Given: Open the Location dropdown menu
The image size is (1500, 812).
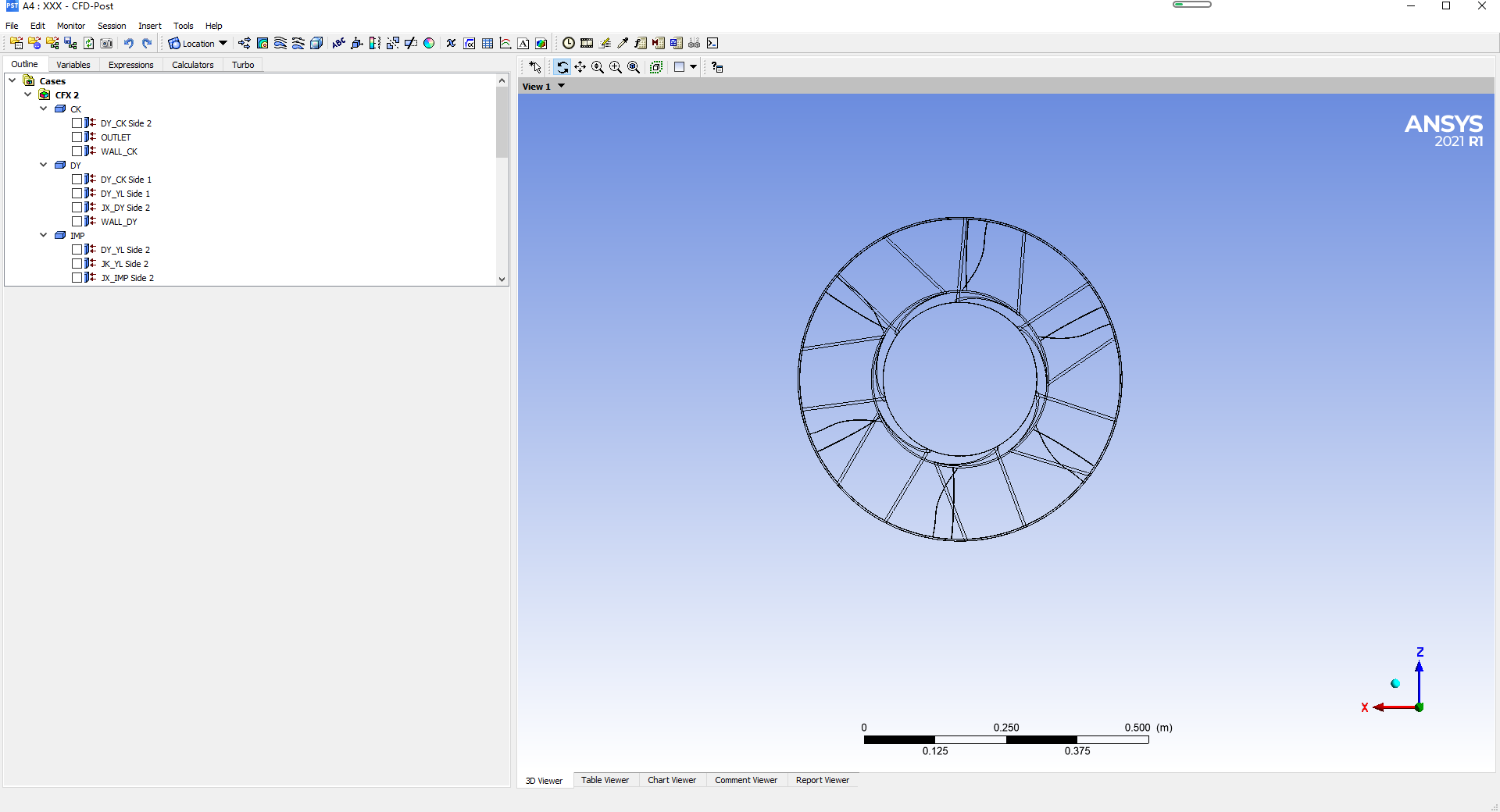Looking at the screenshot, I should pyautogui.click(x=198, y=44).
